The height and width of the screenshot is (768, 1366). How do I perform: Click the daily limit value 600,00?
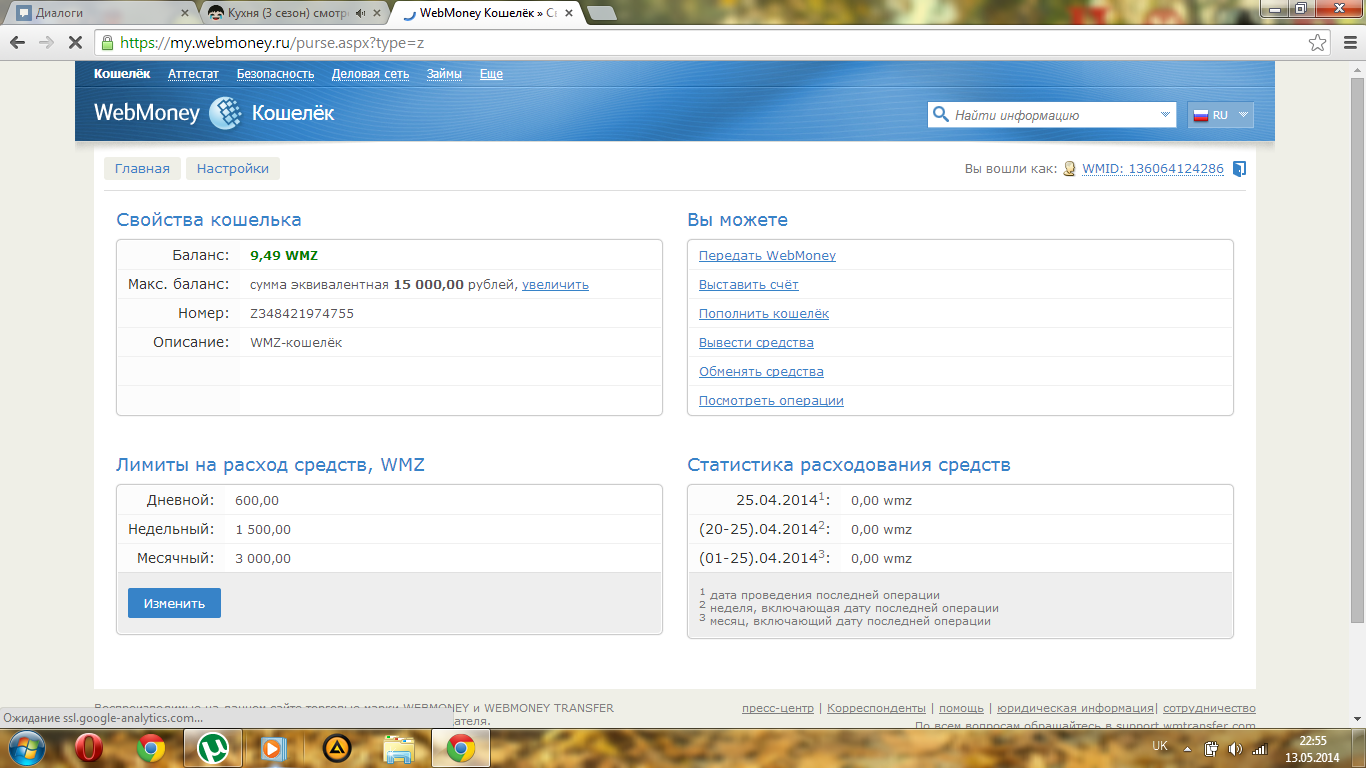coord(257,501)
